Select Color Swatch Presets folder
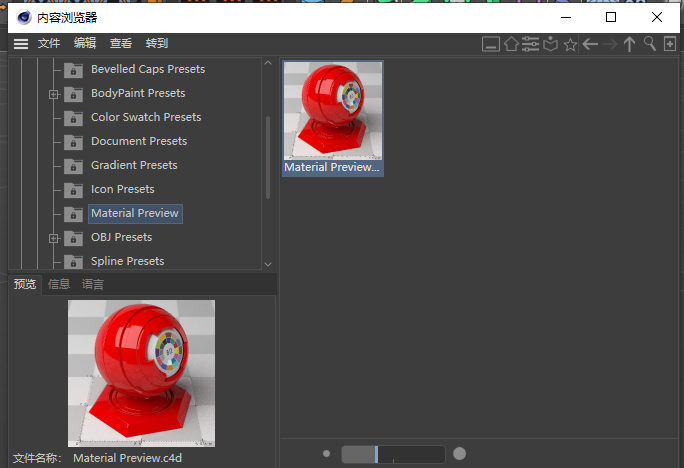This screenshot has height=468, width=684. pos(146,117)
